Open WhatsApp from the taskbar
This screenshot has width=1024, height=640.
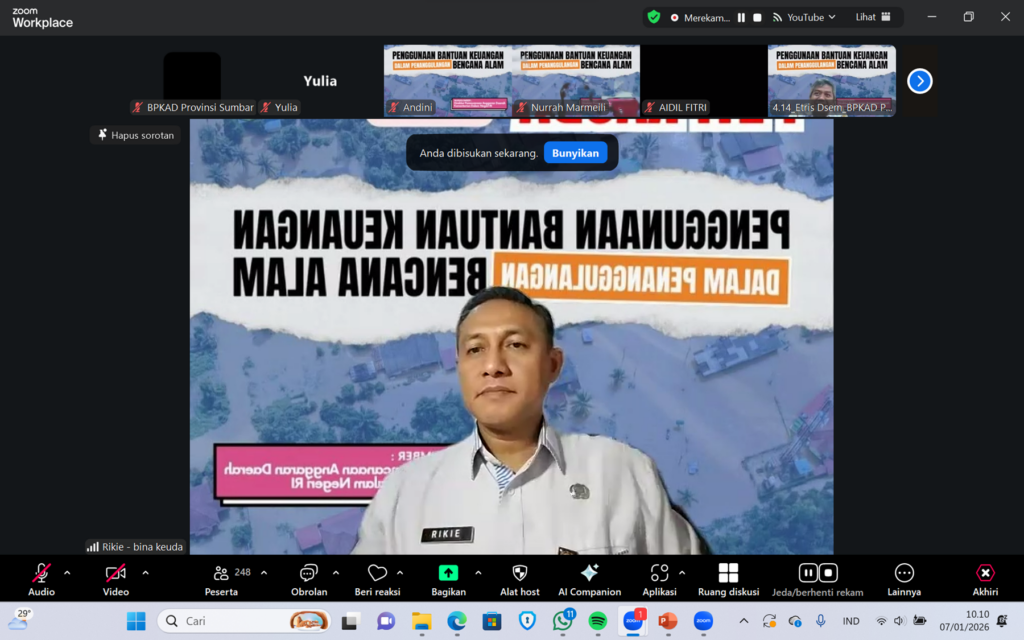562,621
